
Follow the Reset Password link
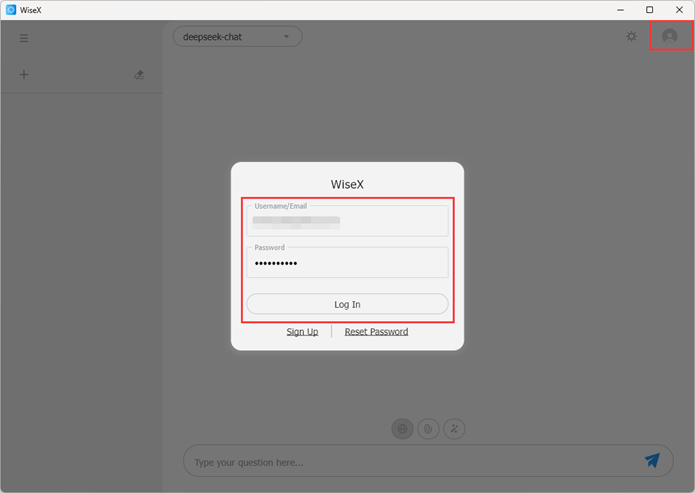376,332
